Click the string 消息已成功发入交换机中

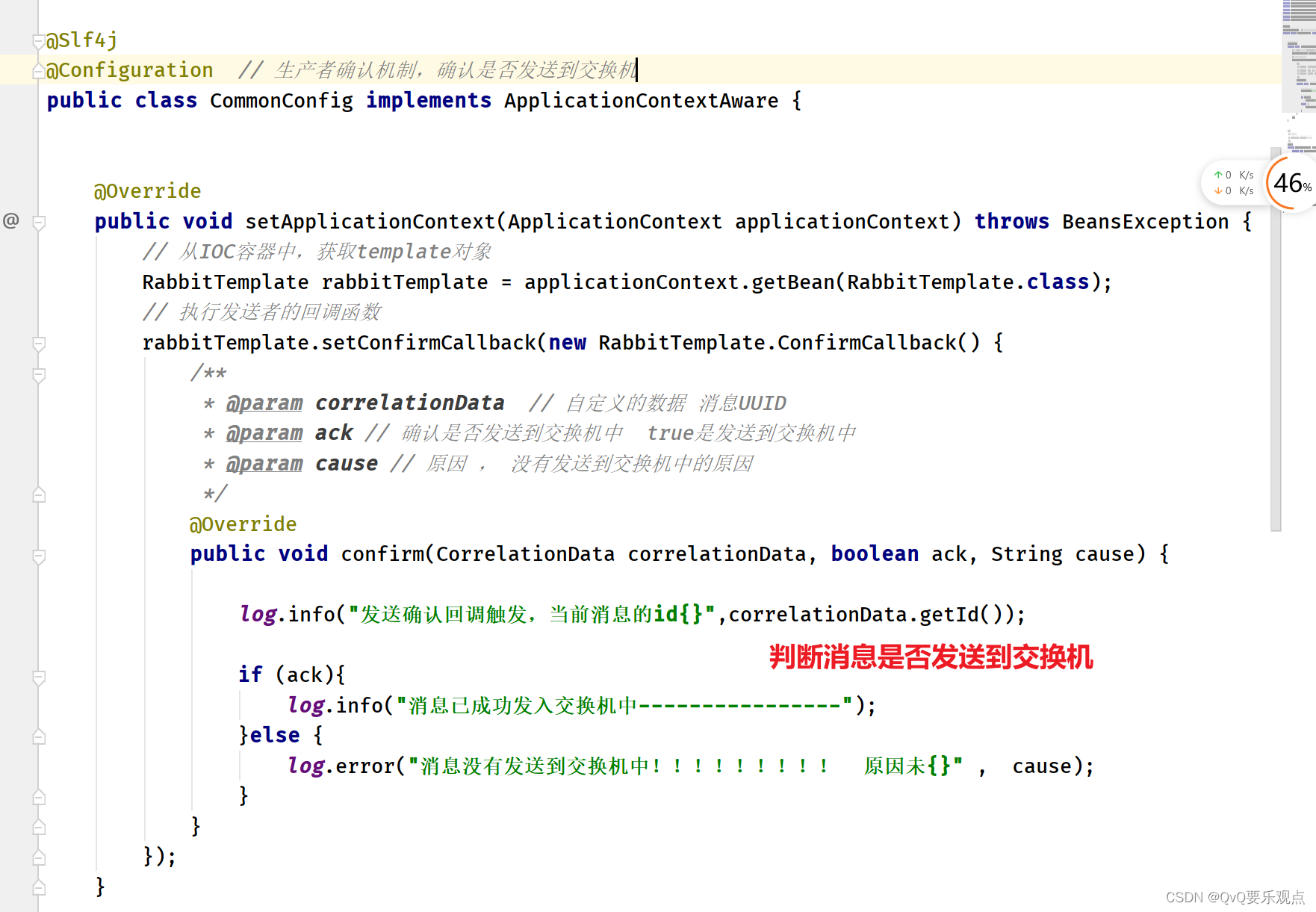(x=523, y=706)
